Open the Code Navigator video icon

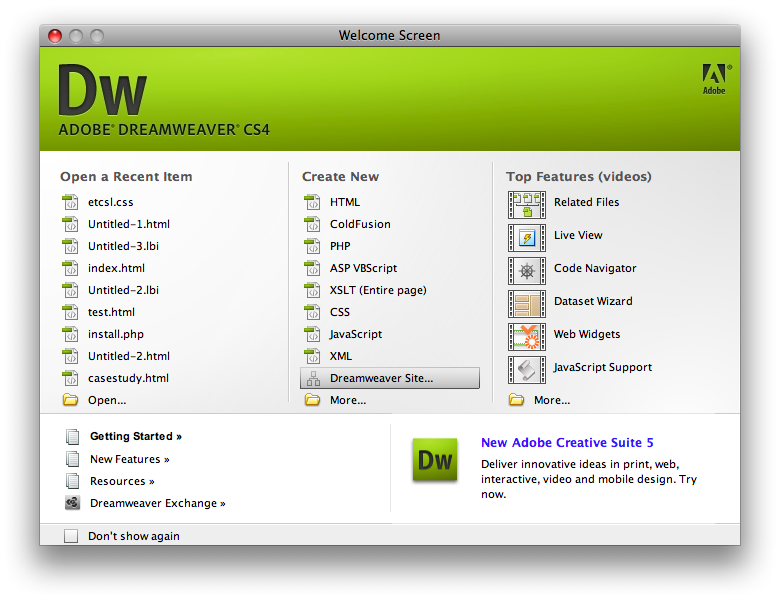pyautogui.click(x=526, y=270)
